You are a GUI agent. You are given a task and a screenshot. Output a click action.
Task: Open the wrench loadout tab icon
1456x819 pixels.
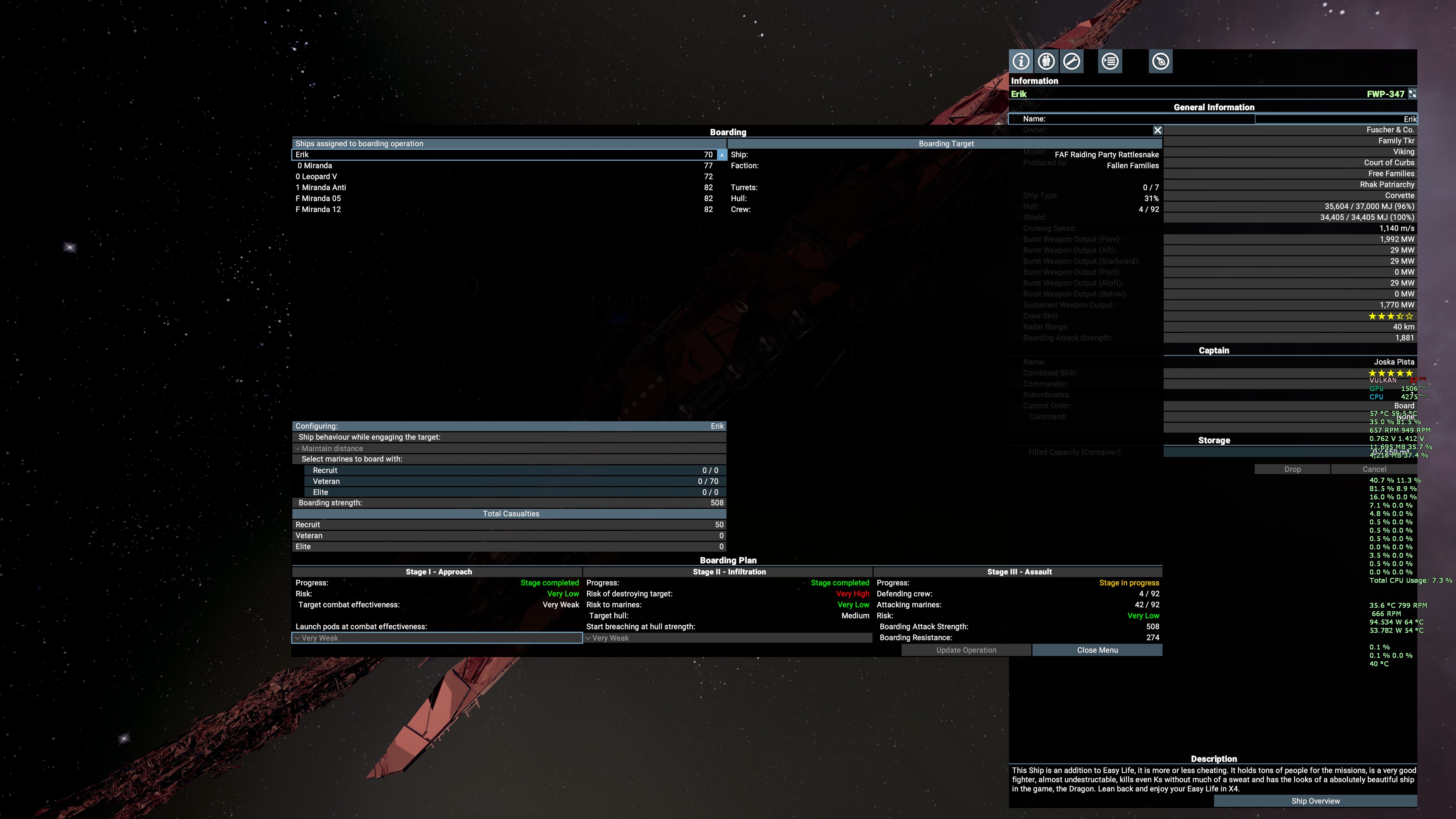point(1072,61)
